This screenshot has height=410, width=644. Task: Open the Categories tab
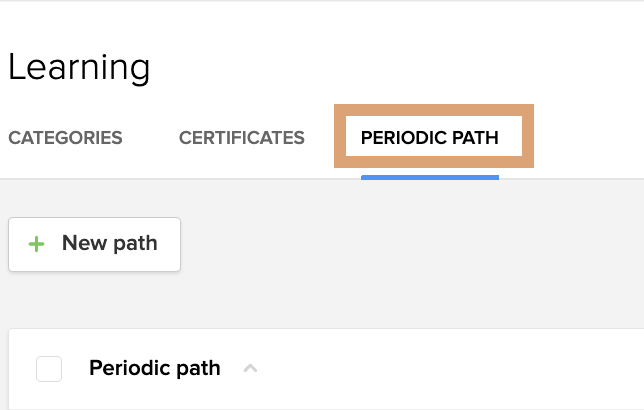tap(65, 138)
